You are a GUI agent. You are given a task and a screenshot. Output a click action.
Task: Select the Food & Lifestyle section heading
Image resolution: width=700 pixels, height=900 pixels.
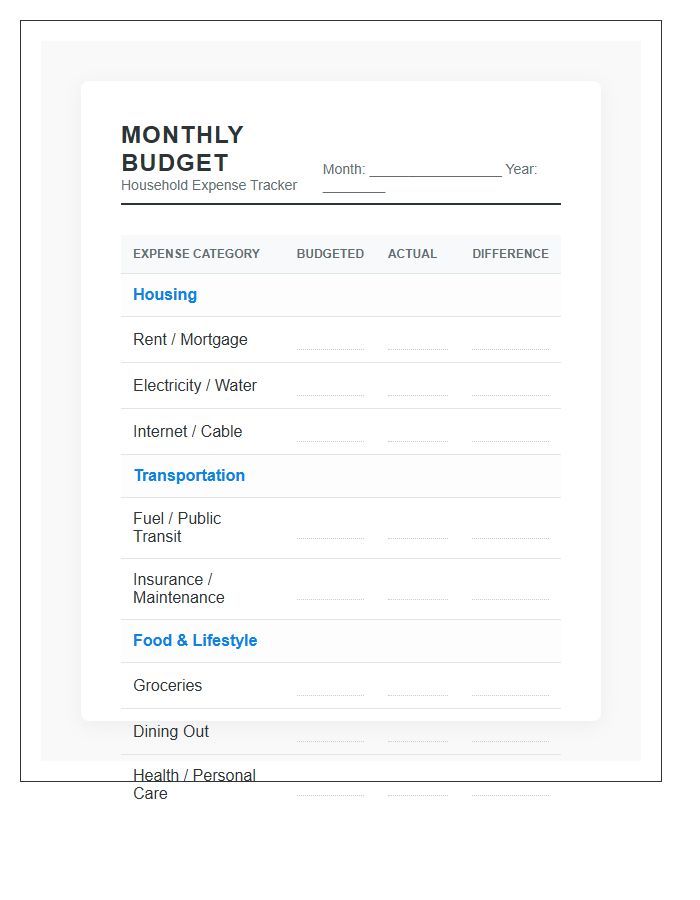pos(195,640)
